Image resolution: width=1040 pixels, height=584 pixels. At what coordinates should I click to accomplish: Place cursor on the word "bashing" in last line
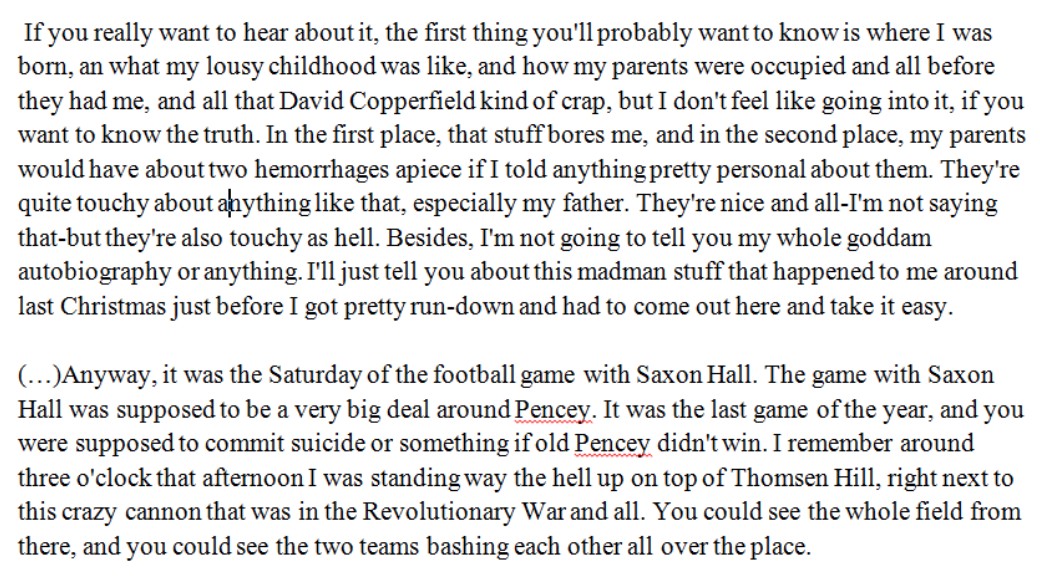tap(468, 547)
